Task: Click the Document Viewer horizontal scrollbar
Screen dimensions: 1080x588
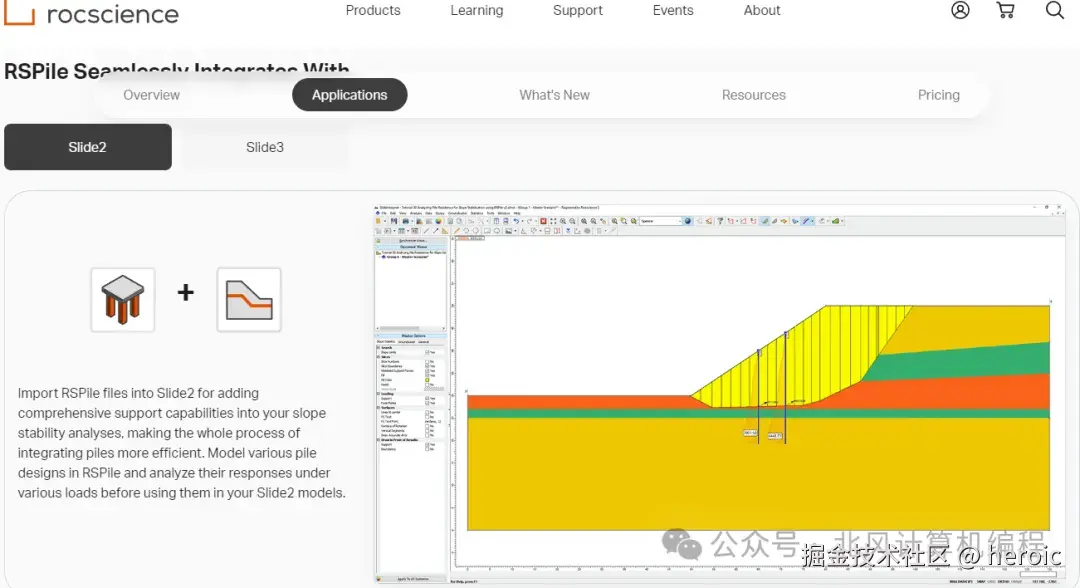Action: (411, 328)
